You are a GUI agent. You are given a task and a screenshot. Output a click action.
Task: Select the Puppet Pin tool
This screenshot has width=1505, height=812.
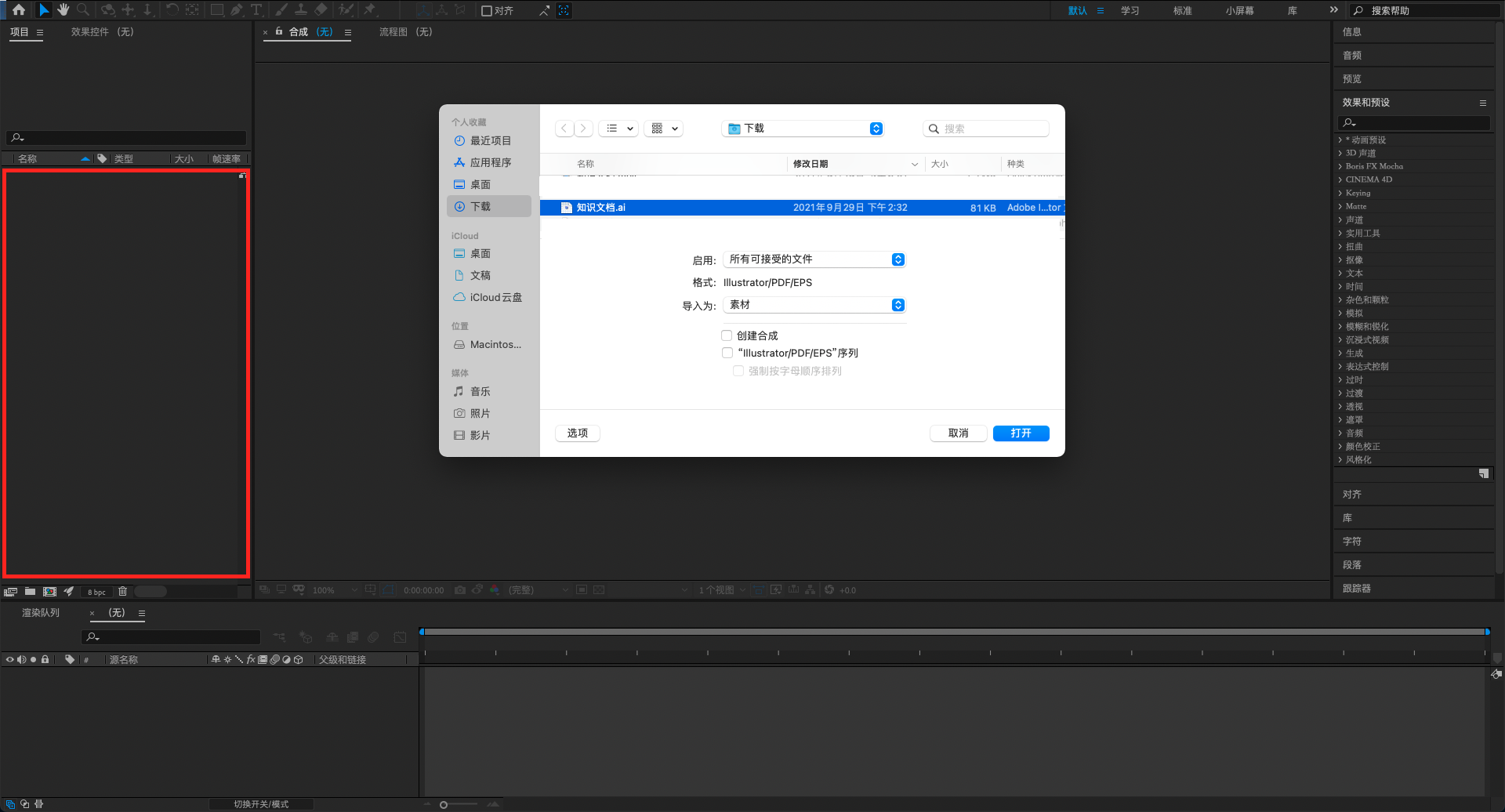370,10
